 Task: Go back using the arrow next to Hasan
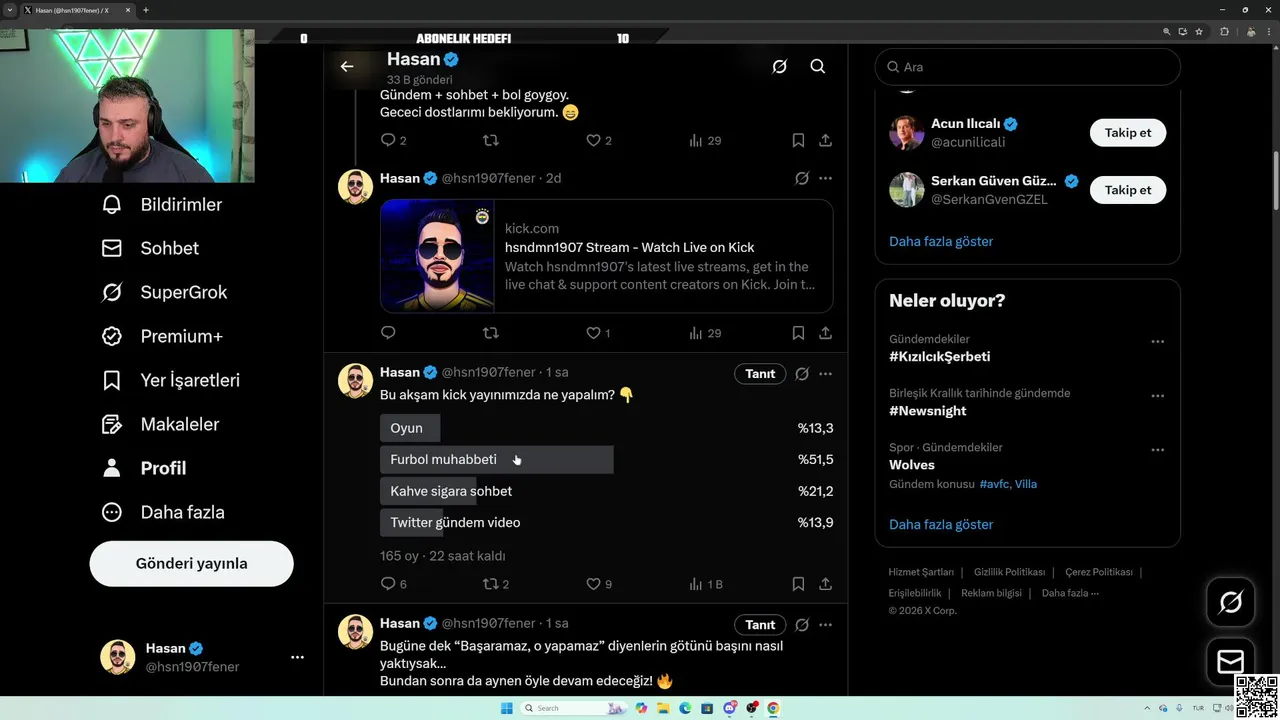click(347, 67)
